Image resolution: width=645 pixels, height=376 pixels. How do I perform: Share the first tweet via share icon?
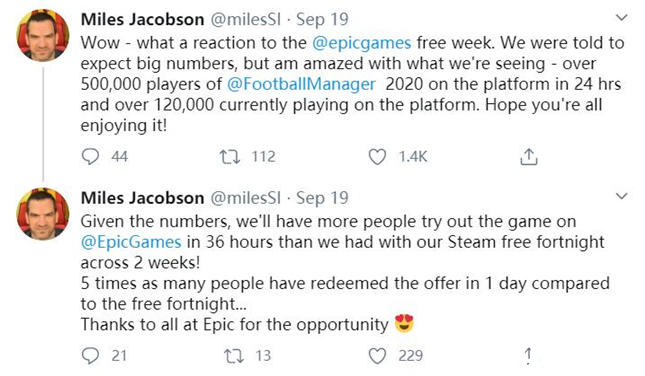529,157
